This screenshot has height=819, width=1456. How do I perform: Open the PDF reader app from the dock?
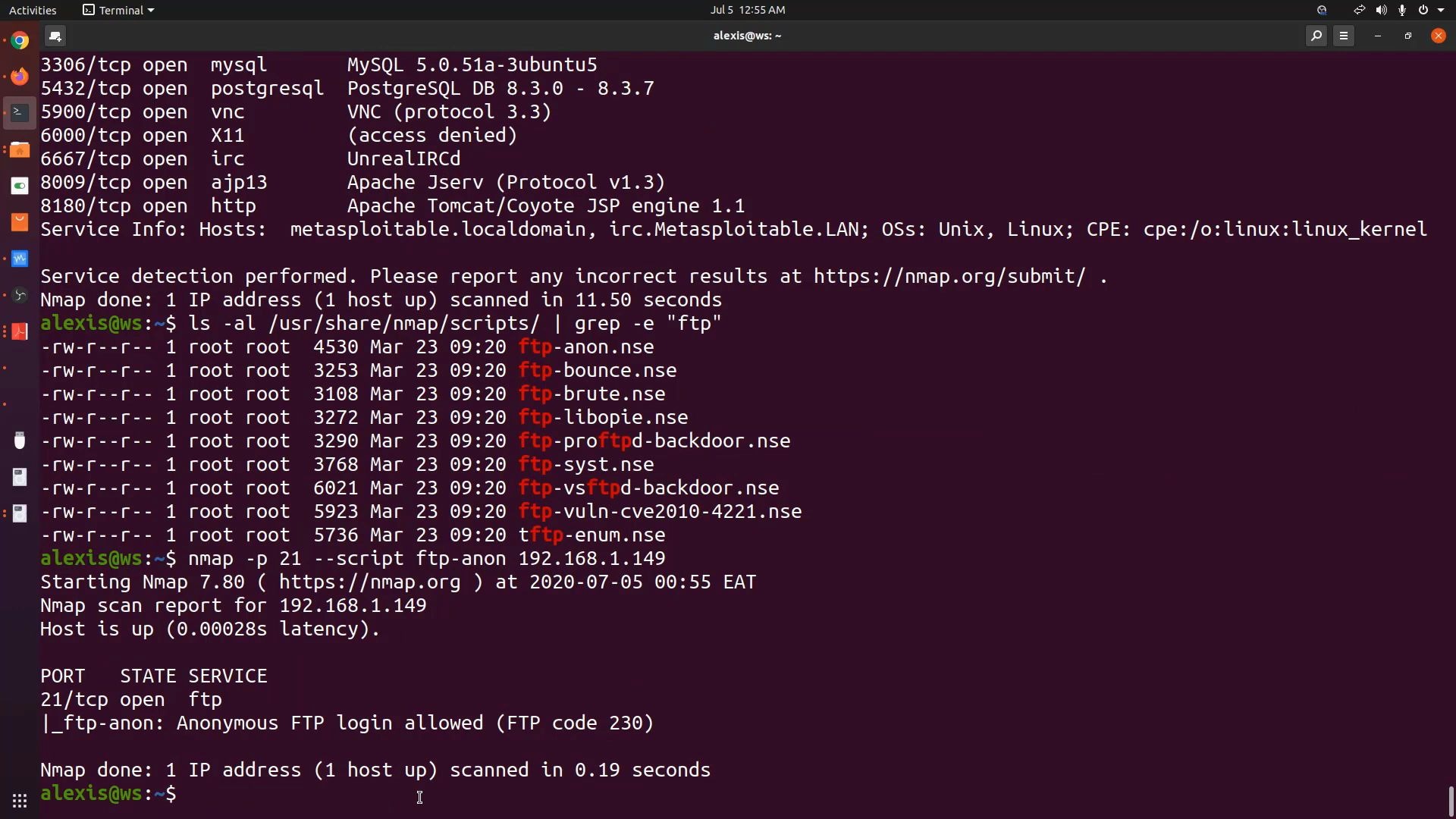point(20,332)
